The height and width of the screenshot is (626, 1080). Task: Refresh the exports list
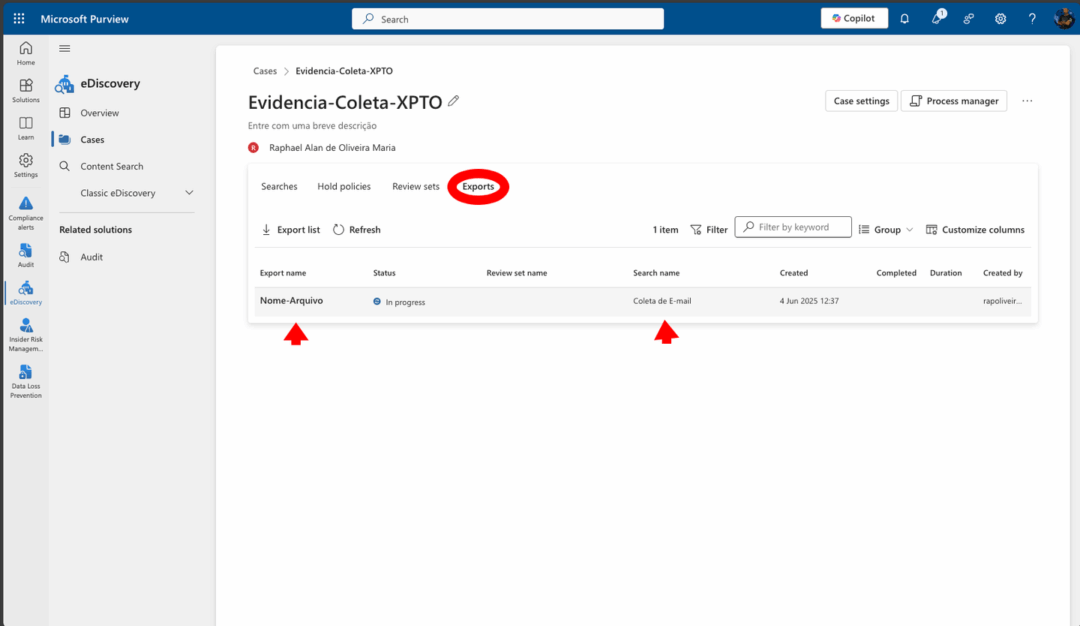[x=357, y=230]
